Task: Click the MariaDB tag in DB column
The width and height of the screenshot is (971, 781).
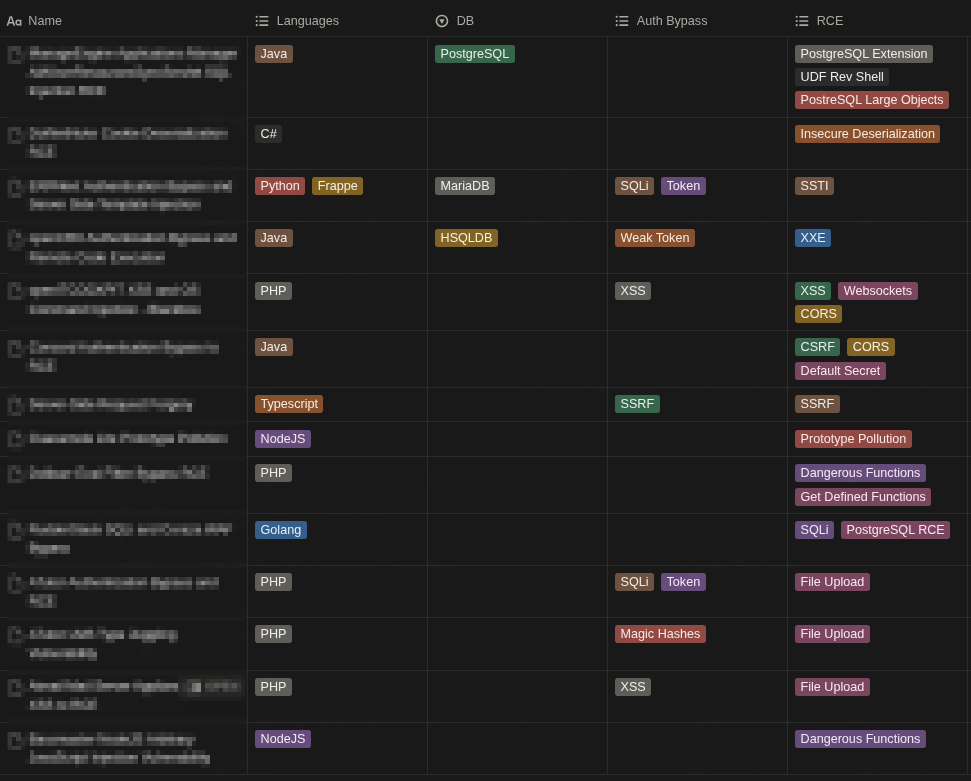Action: (x=465, y=186)
